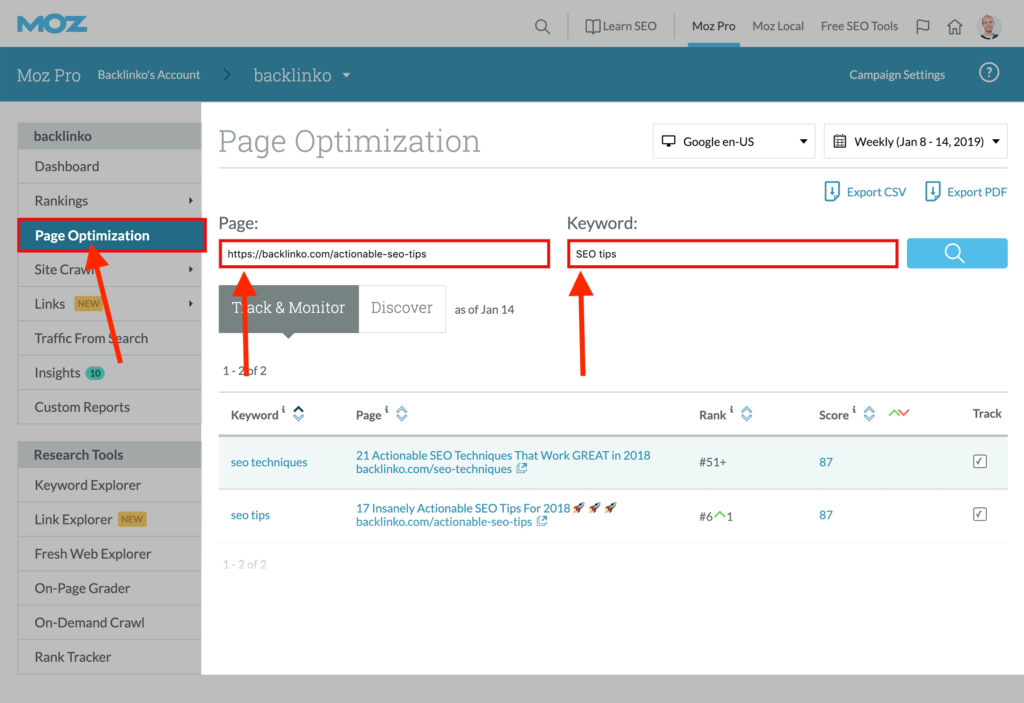The image size is (1024, 703).
Task: Click the Export CSV download icon
Action: click(832, 192)
